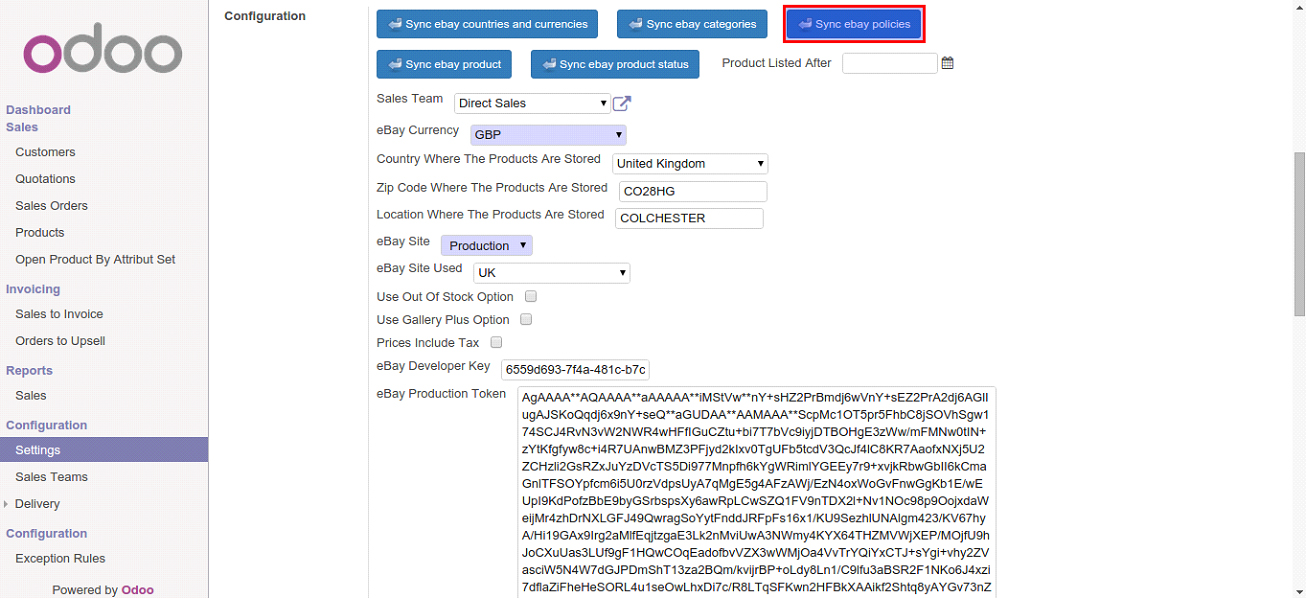Viewport: 1306px width, 598px height.
Task: Expand the Delivery menu arrow
Action: [7, 504]
